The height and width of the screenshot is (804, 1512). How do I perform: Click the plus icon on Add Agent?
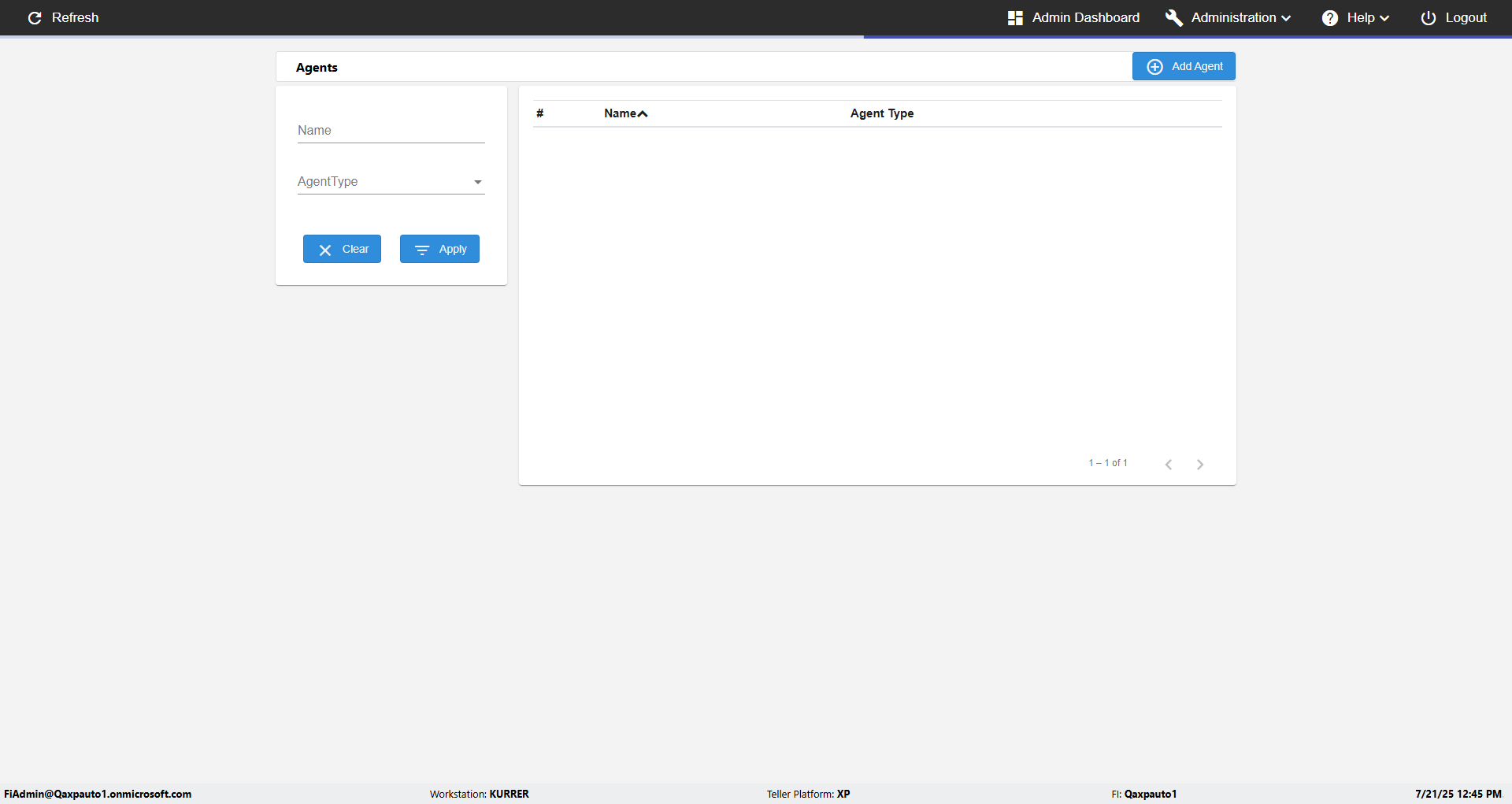pyautogui.click(x=1154, y=67)
